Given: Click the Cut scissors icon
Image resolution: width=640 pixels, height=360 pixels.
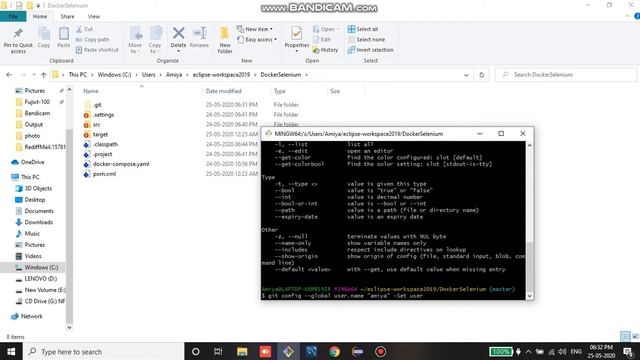Looking at the screenshot, I should coord(79,29).
